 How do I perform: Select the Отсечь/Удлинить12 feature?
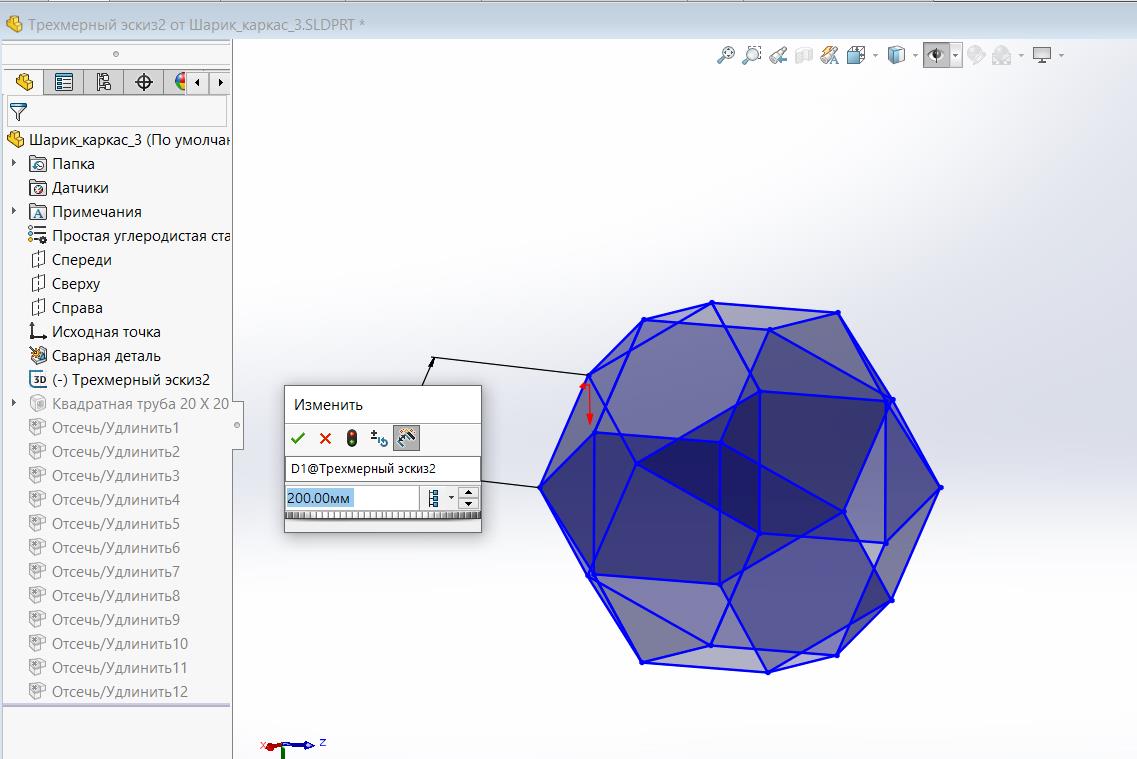[107, 692]
